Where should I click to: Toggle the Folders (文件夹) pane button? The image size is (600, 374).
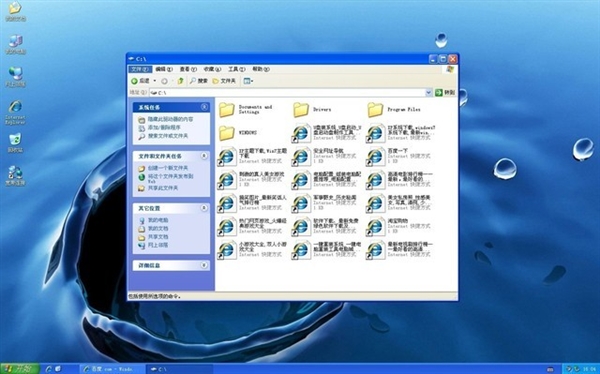[x=224, y=81]
